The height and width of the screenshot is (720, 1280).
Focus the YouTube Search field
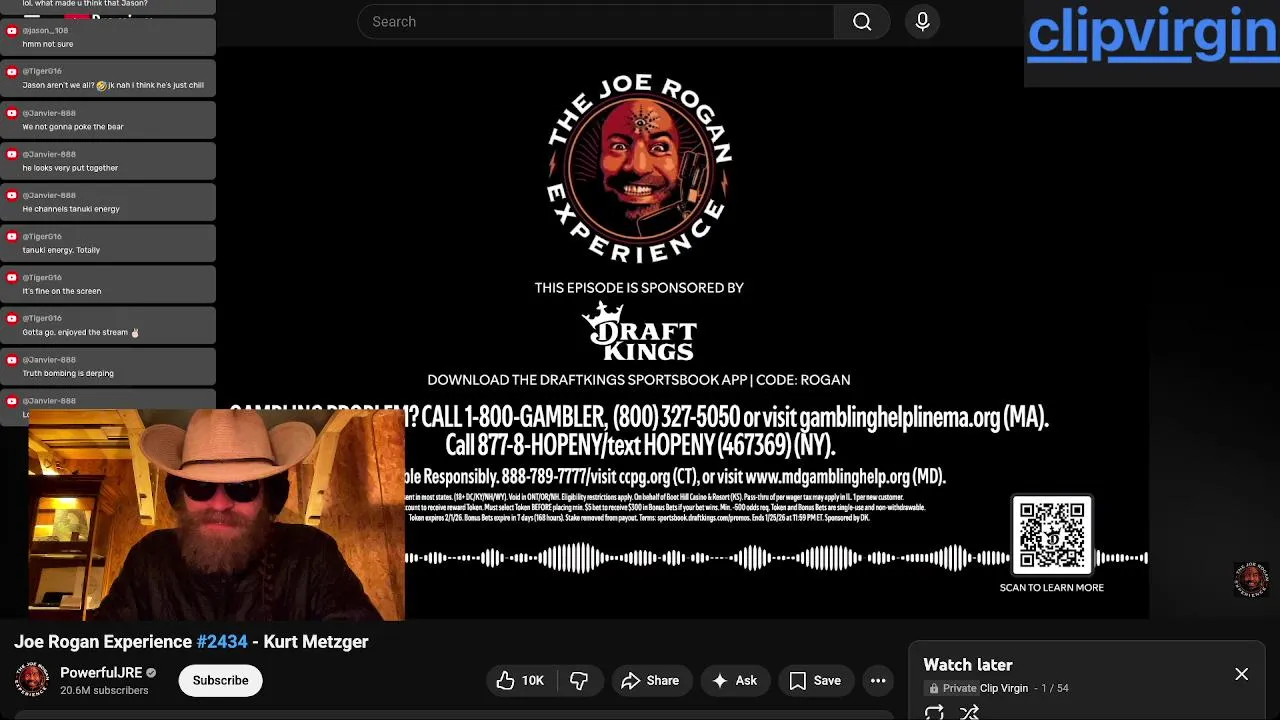[x=596, y=21]
